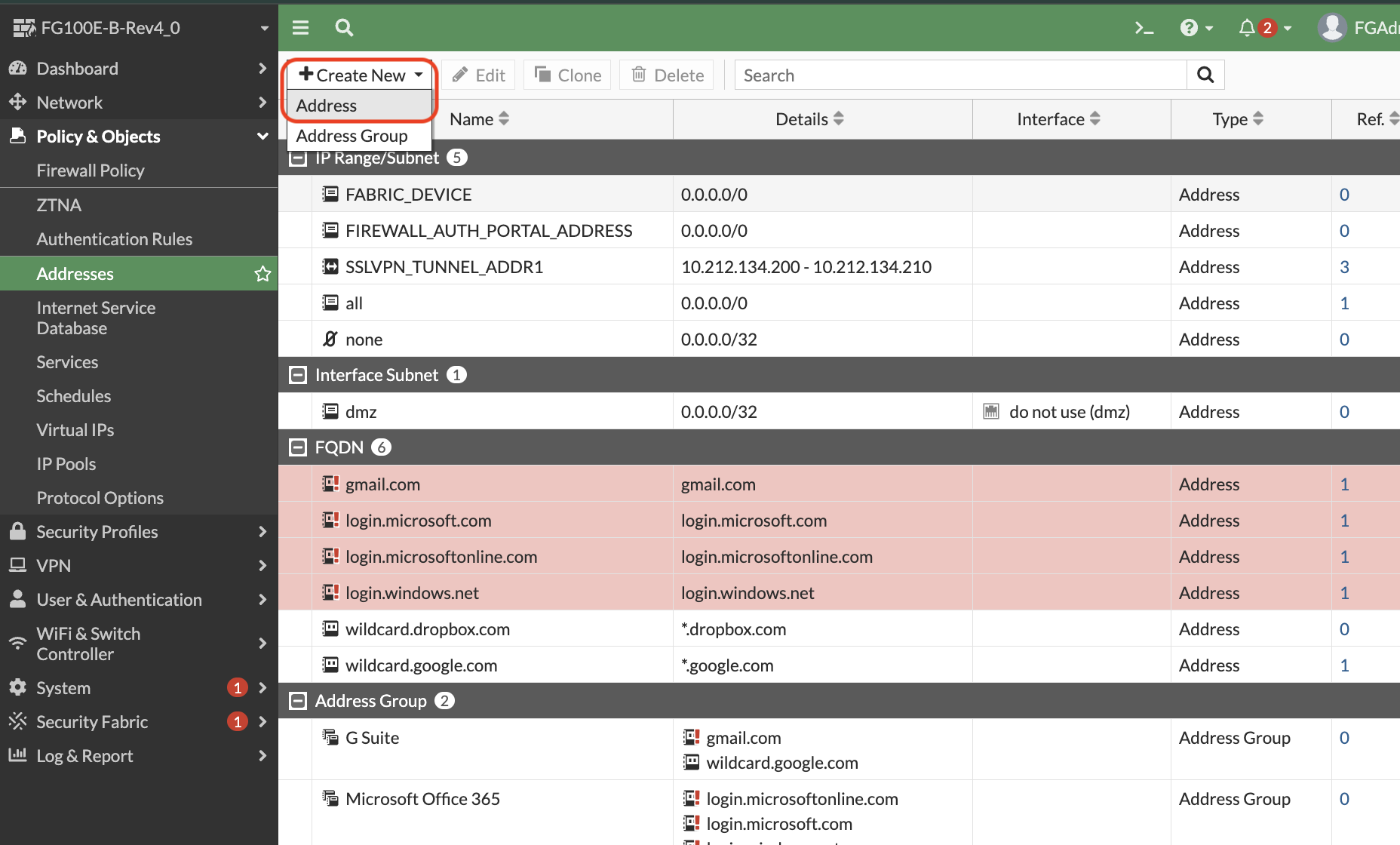This screenshot has width=1400, height=845.
Task: Click the Delete button
Action: 667,75
